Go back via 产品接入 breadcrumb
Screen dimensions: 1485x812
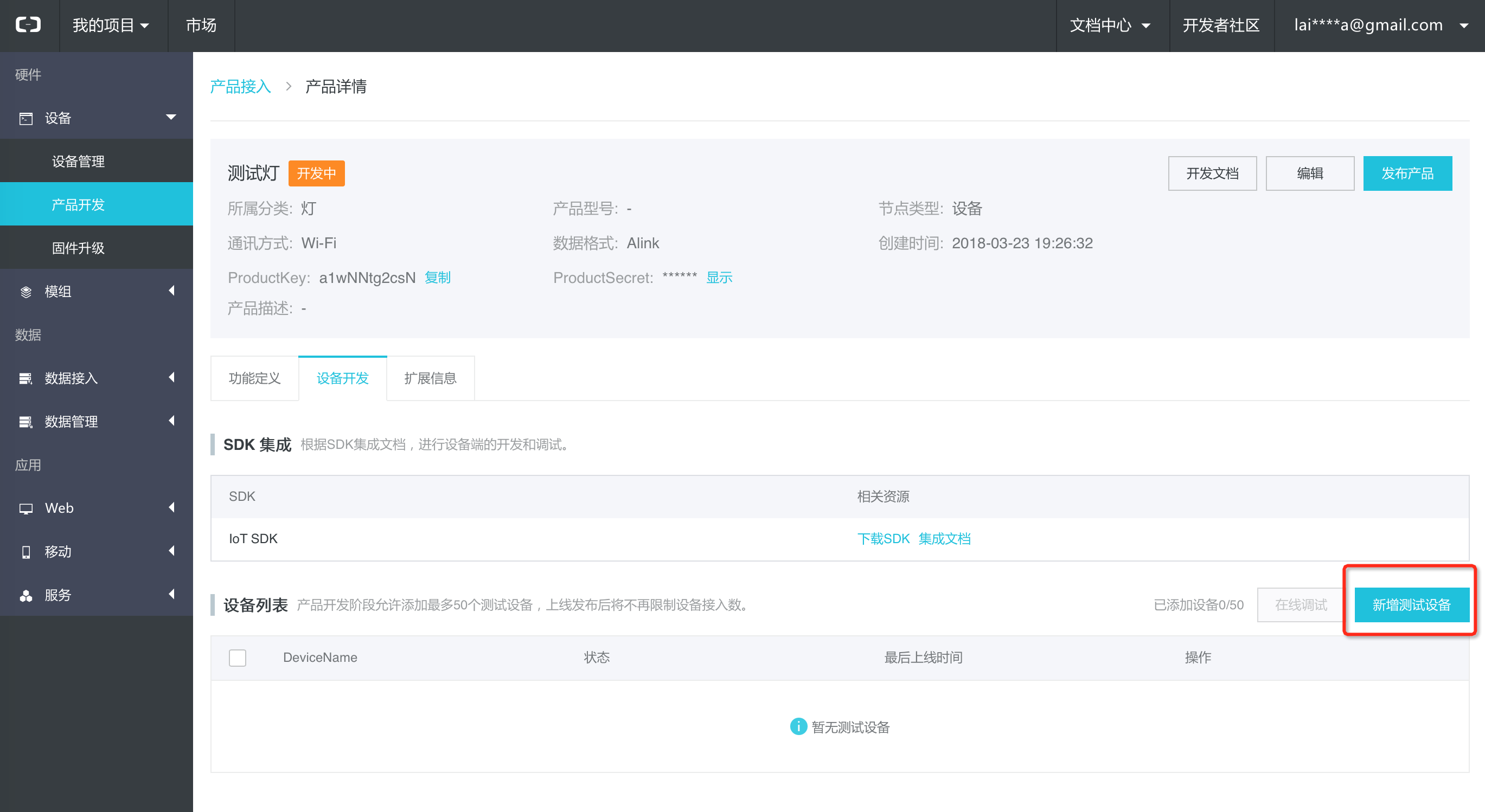240,86
